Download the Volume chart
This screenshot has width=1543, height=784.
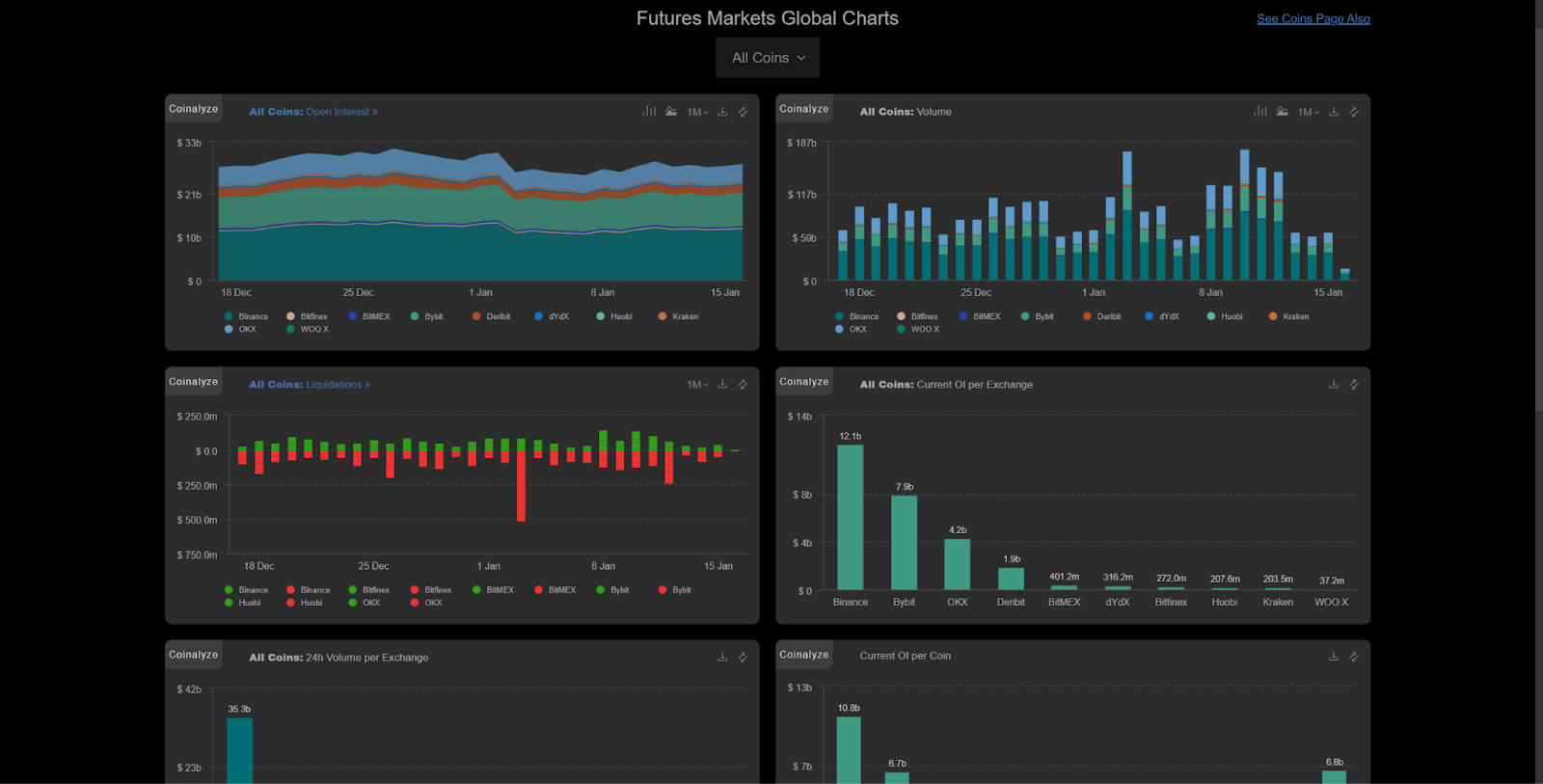tap(1334, 112)
